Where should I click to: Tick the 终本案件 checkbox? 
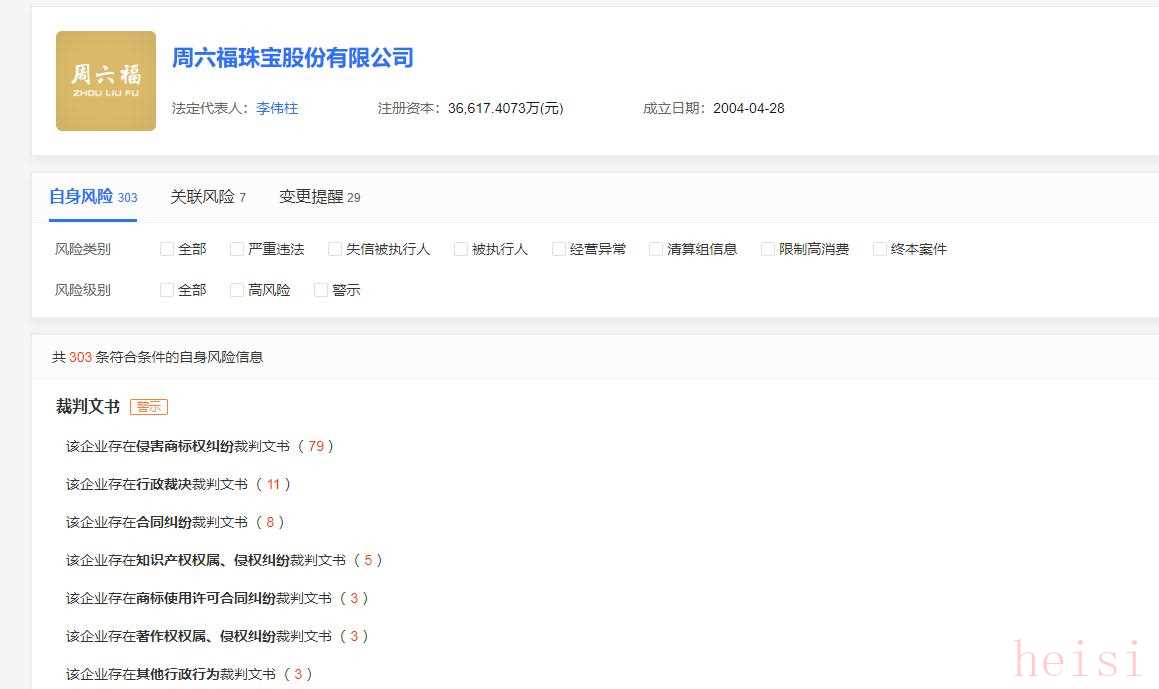[x=880, y=249]
